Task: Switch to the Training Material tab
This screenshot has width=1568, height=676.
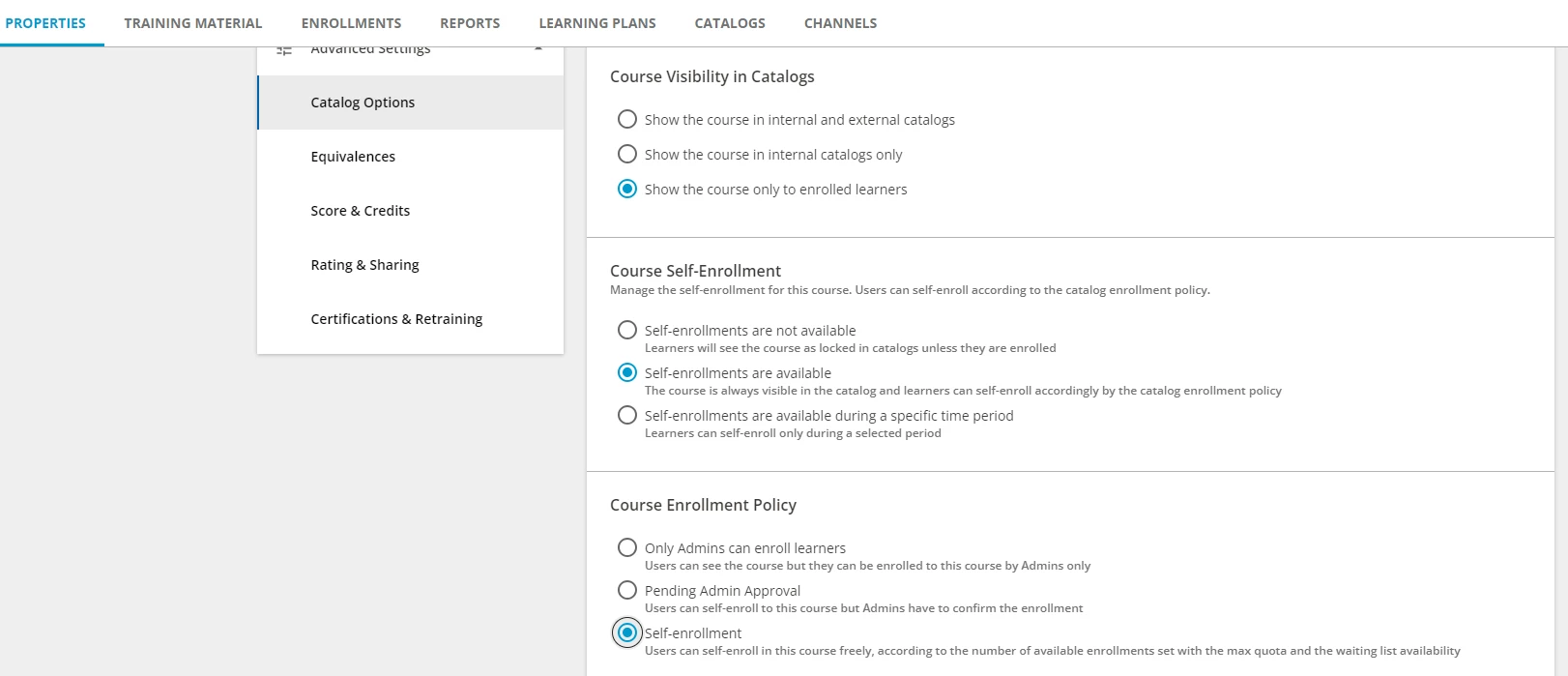Action: 193,23
